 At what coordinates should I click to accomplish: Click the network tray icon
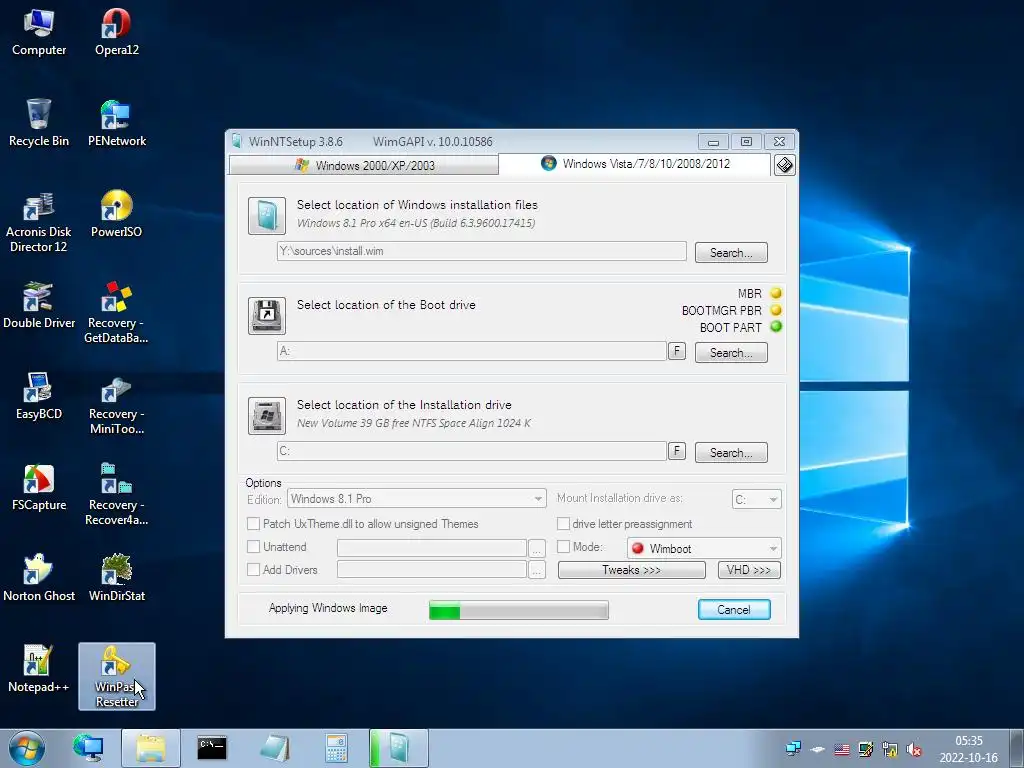tap(793, 749)
